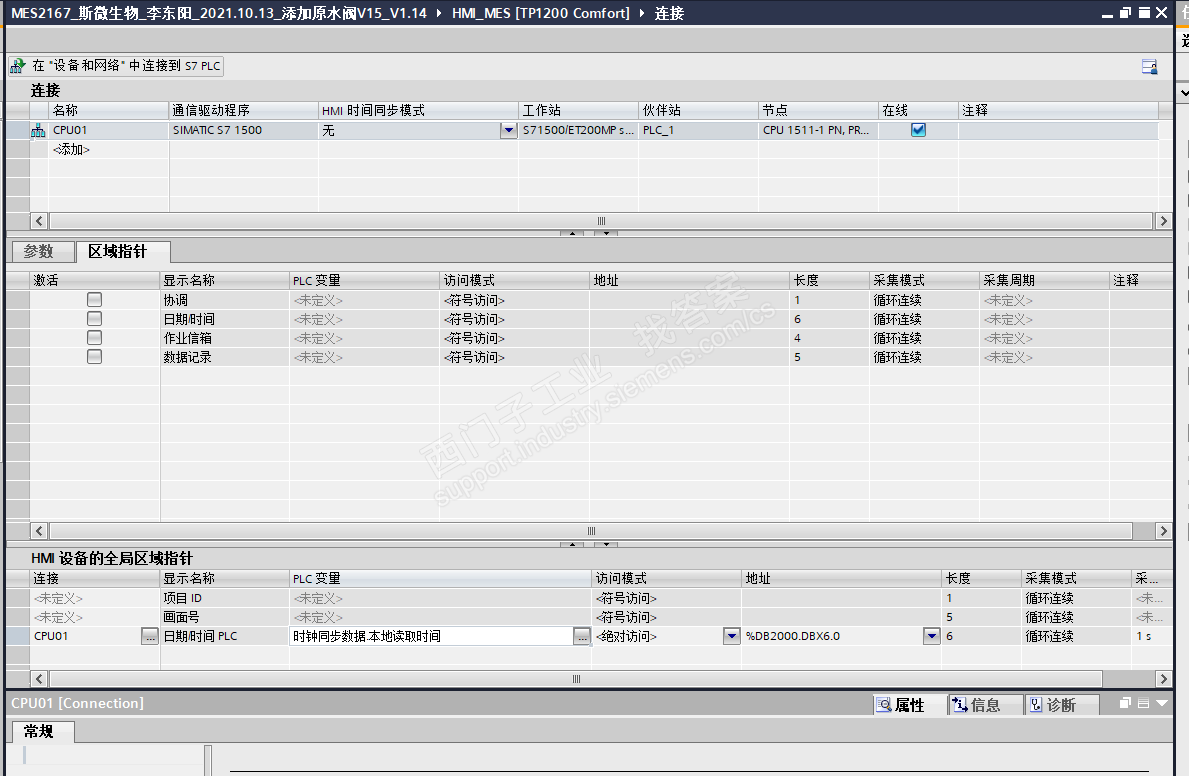Screen dimensions: 1189x776
Task: Collapse pane with up arrow above global pointers
Action: click(572, 544)
